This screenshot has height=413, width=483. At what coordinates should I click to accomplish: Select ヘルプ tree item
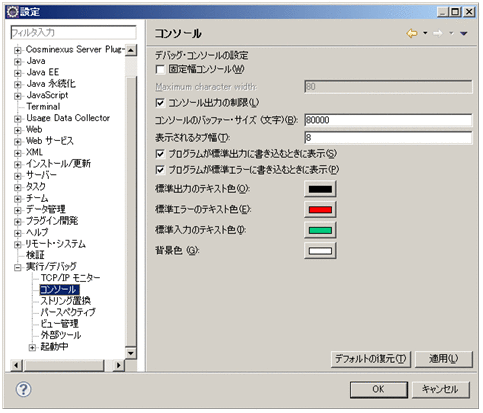coord(37,232)
